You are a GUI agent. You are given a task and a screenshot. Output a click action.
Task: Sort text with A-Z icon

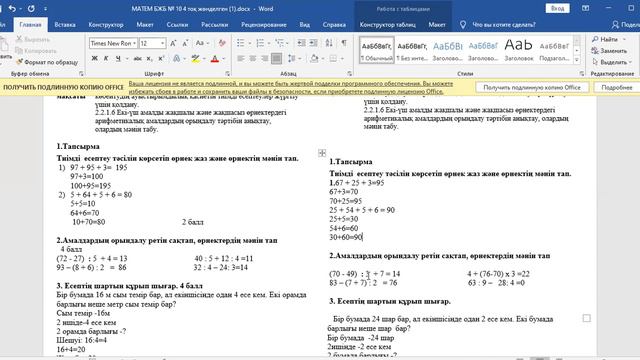tap(329, 43)
